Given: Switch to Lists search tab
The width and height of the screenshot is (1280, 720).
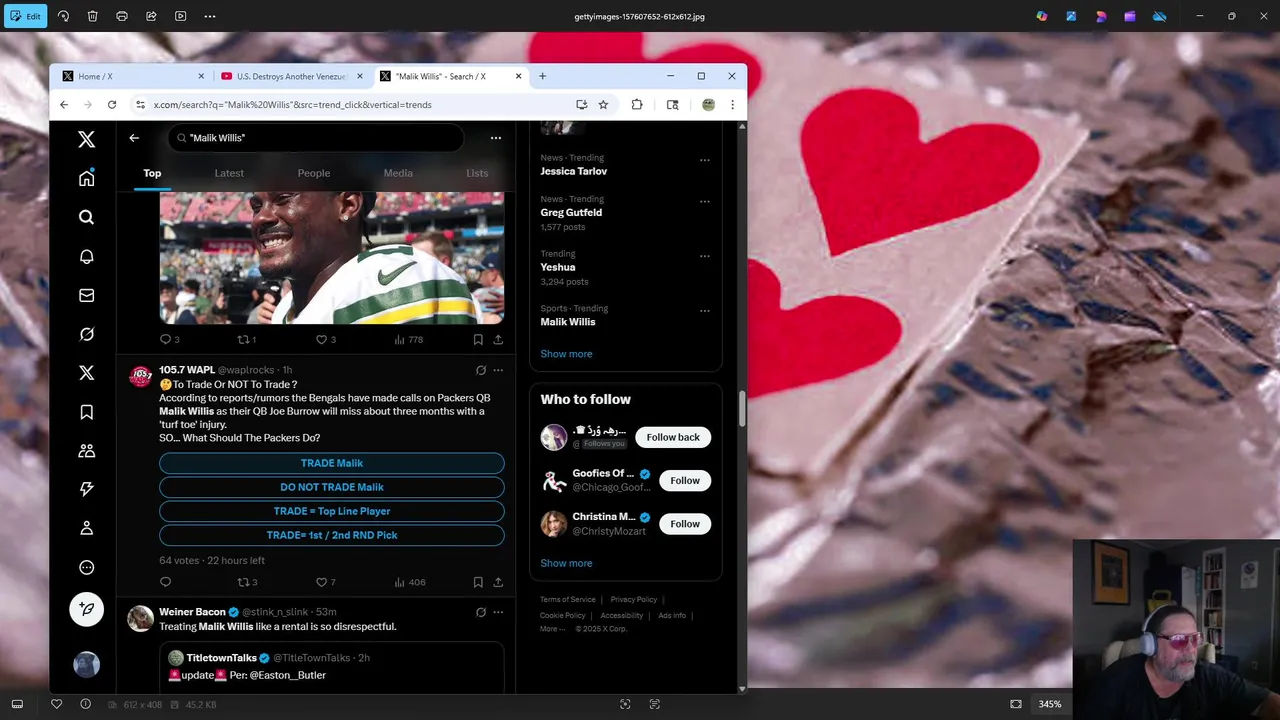Looking at the screenshot, I should (477, 173).
